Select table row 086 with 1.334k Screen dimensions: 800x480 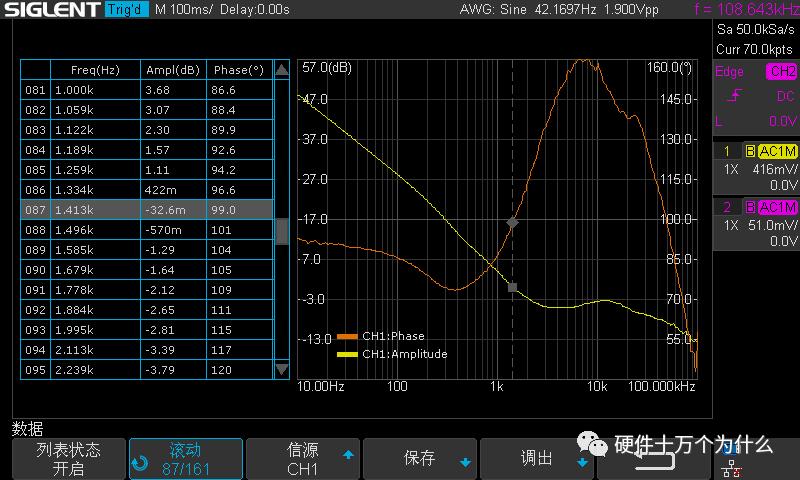pyautogui.click(x=147, y=190)
